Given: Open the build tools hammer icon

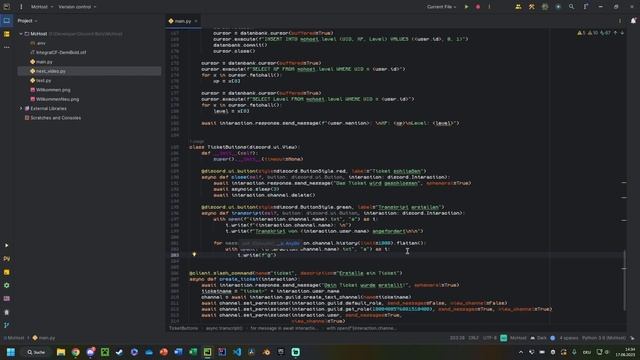Looking at the screenshot, I should click(x=531, y=7).
